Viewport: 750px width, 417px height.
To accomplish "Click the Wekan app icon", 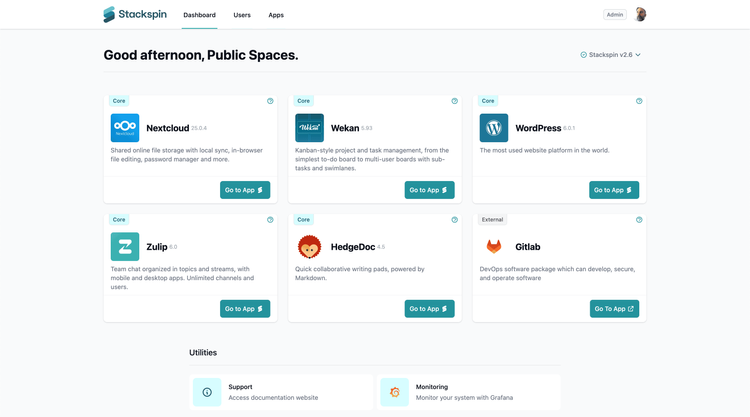I will 309,128.
